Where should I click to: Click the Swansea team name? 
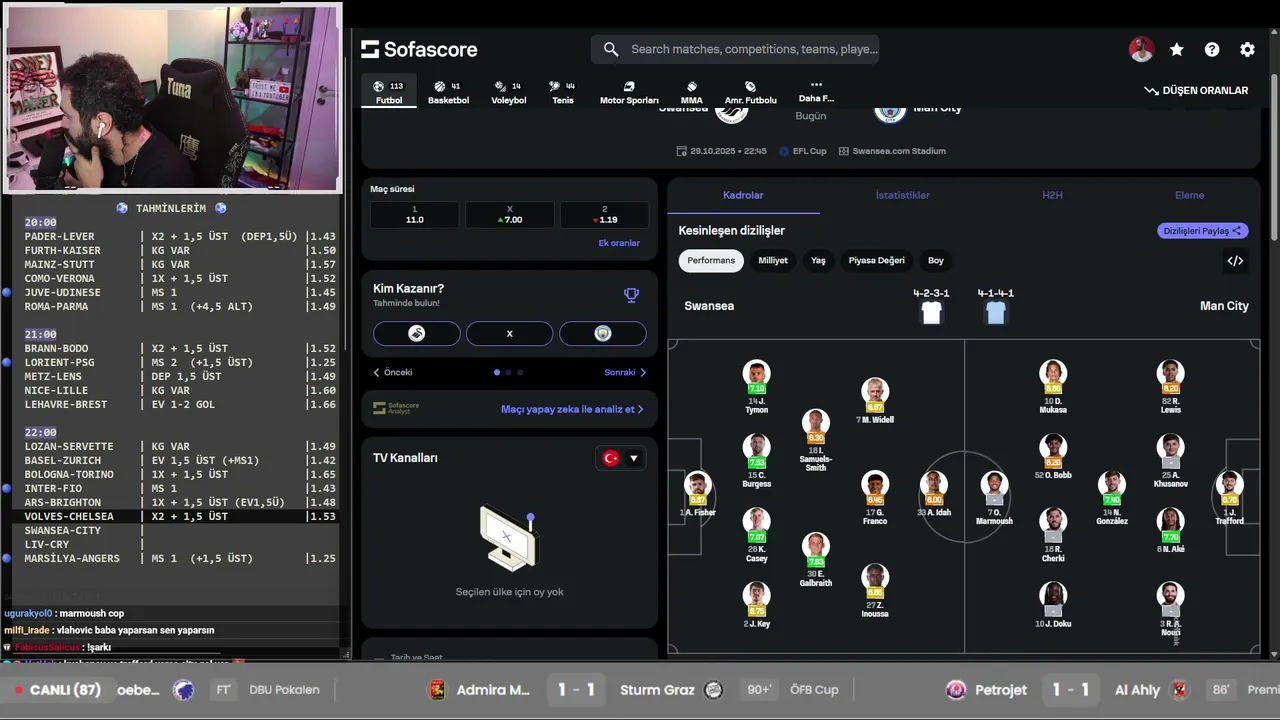tap(709, 306)
